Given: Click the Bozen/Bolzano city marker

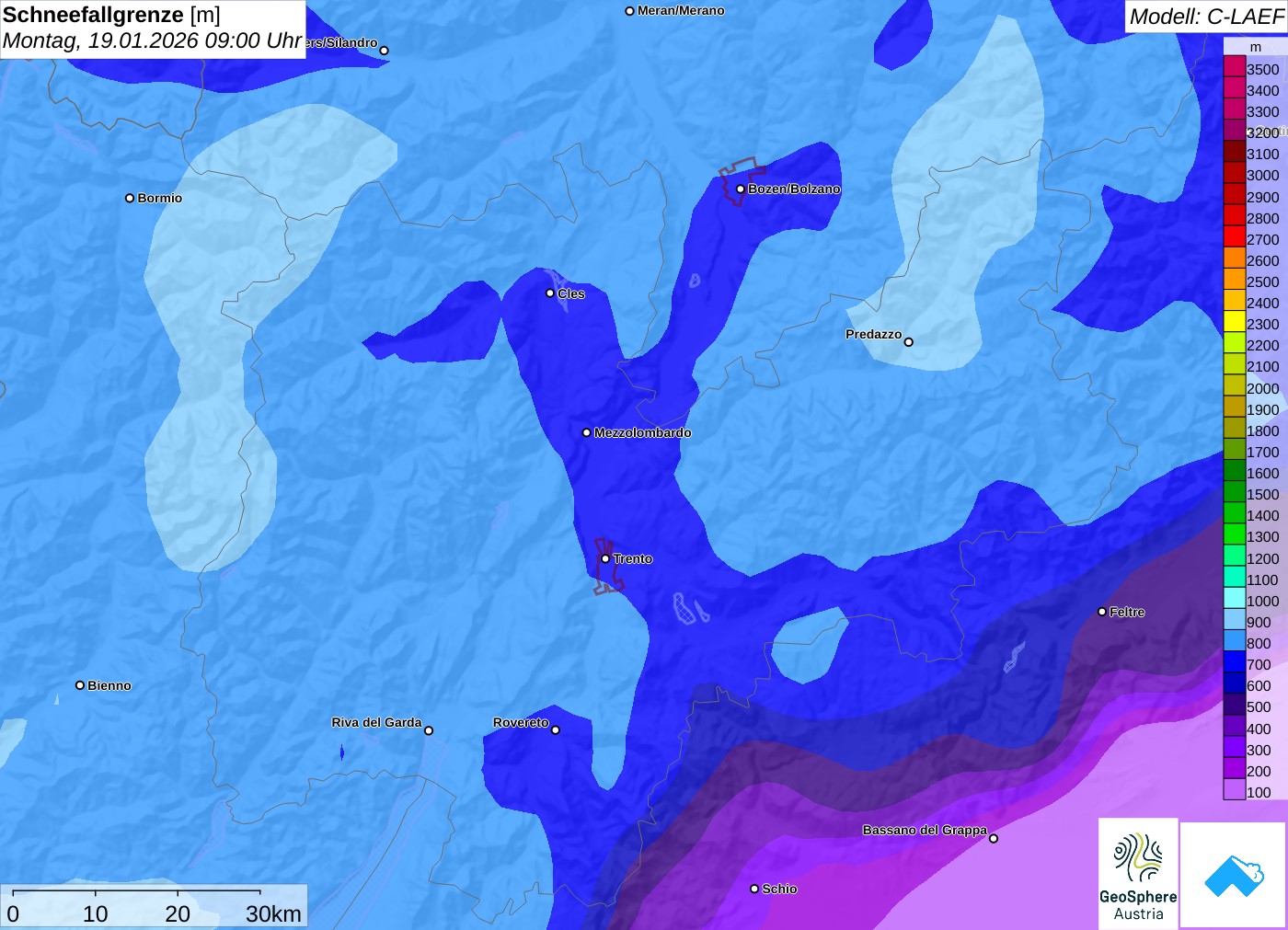Looking at the screenshot, I should 740,189.
